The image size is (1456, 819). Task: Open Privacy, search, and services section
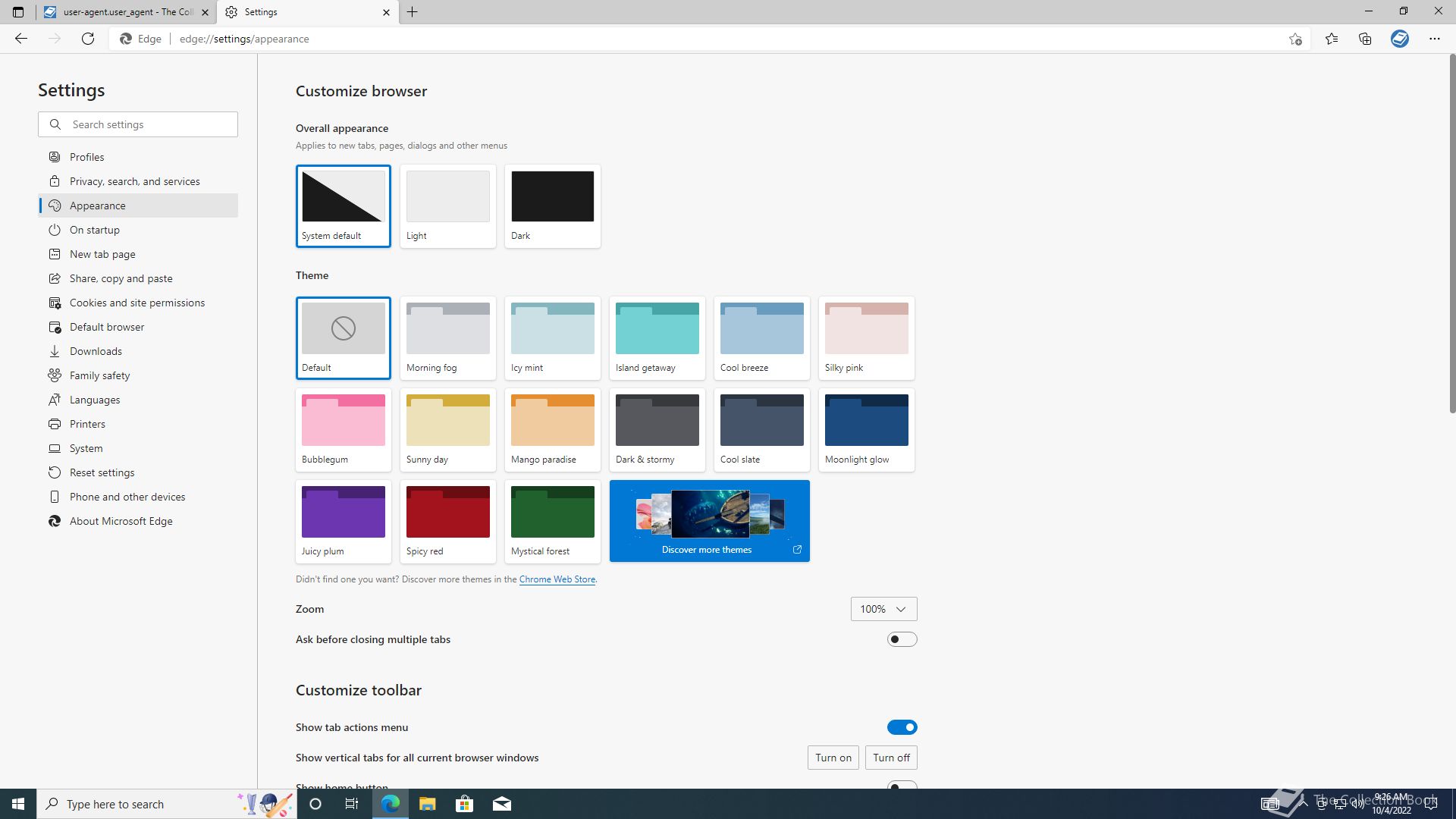tap(138, 181)
